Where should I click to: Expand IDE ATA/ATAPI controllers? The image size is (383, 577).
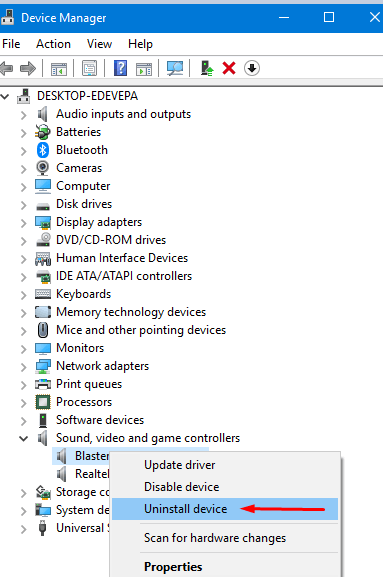click(24, 277)
